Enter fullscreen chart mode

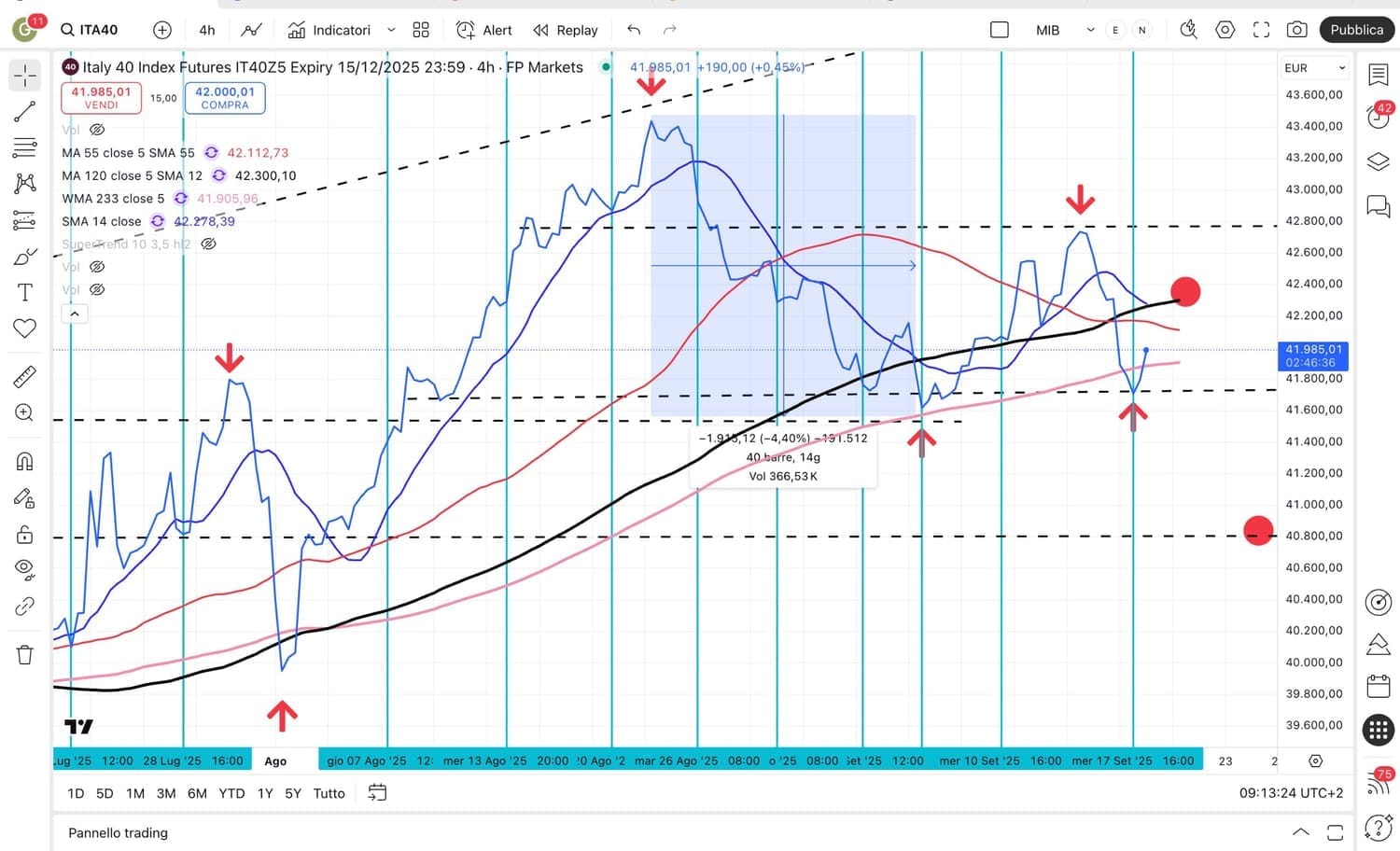pos(1261,30)
